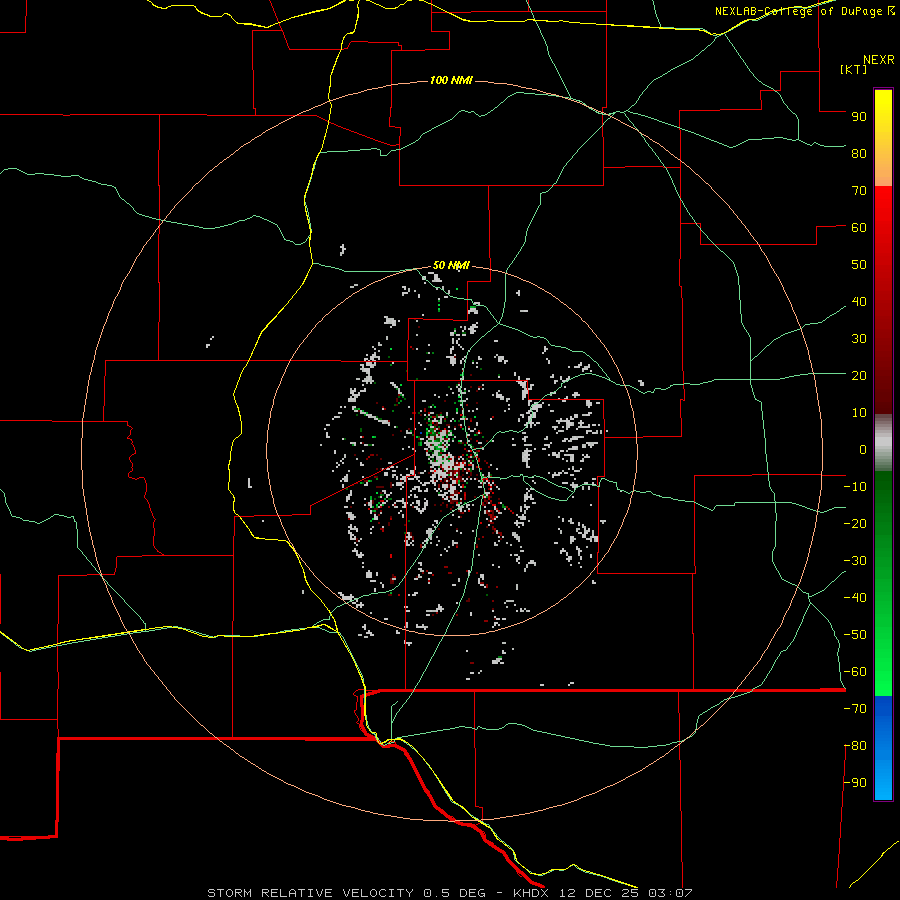This screenshot has width=900, height=900.
Task: Select the positive "20" scale value
Action: (859, 375)
